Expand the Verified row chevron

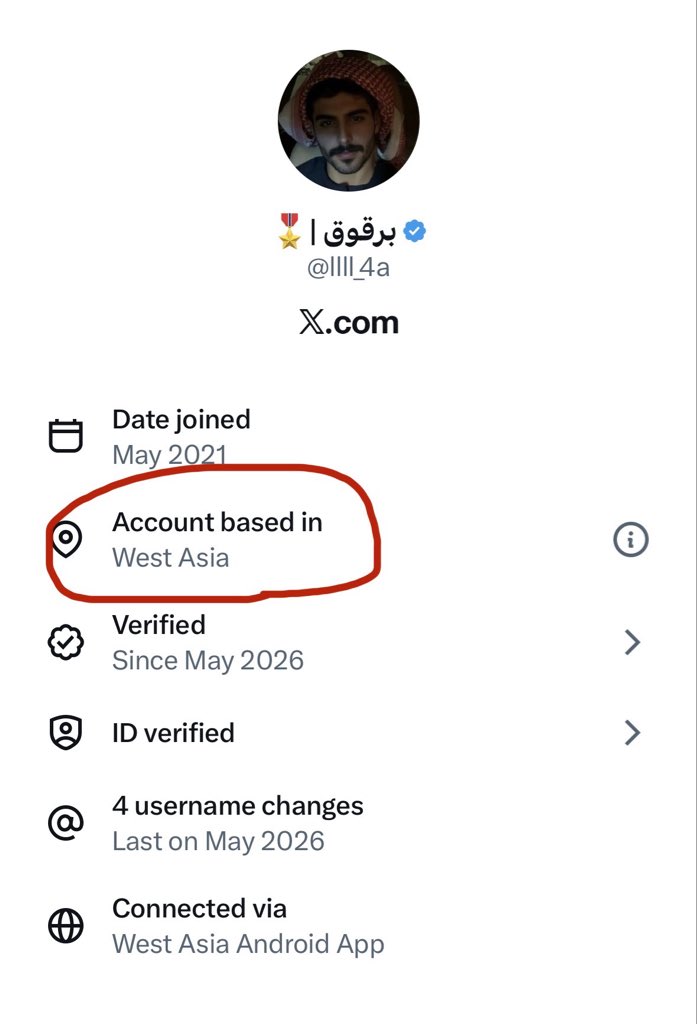[632, 642]
